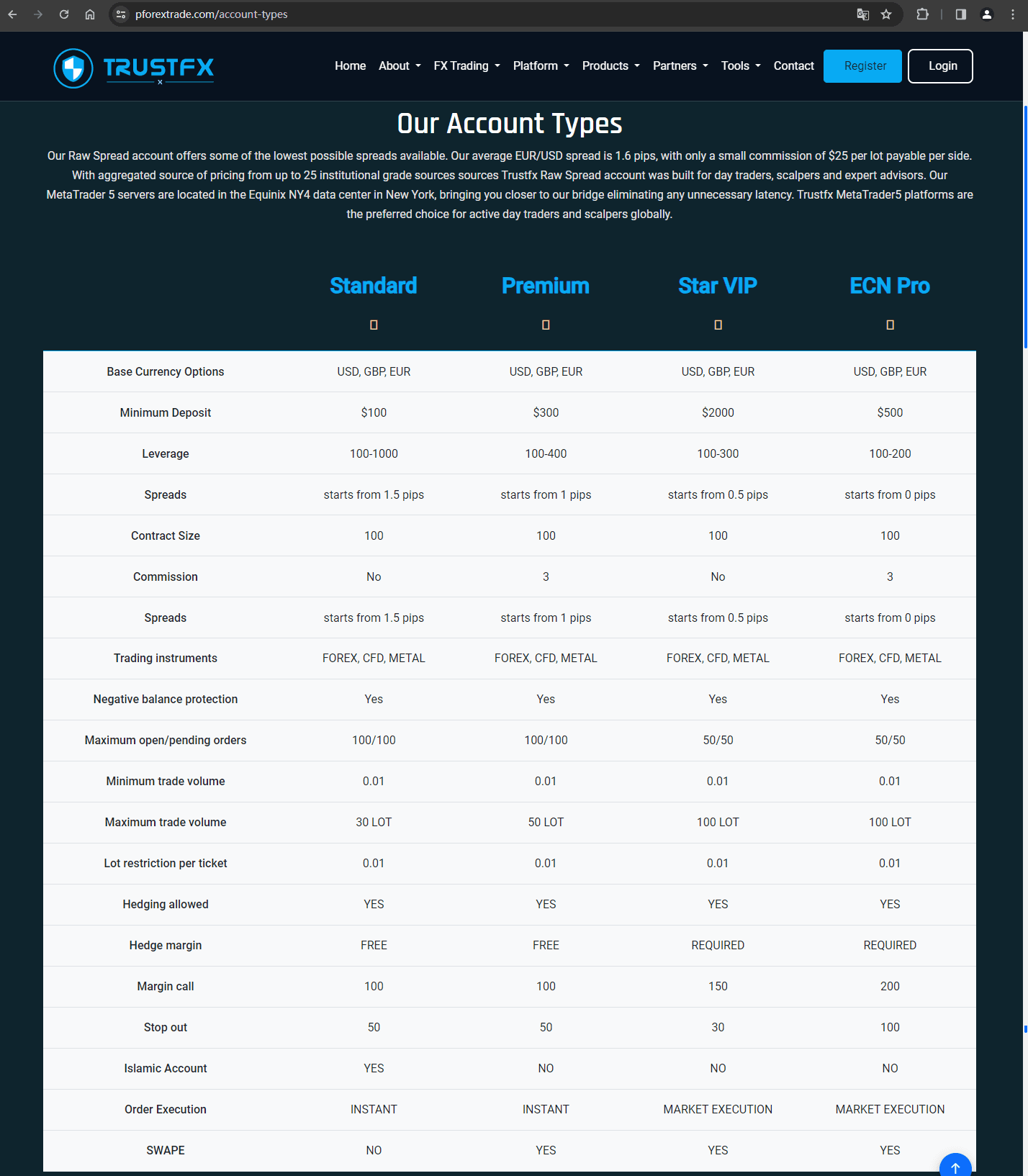Click the blue Register button

tap(862, 66)
